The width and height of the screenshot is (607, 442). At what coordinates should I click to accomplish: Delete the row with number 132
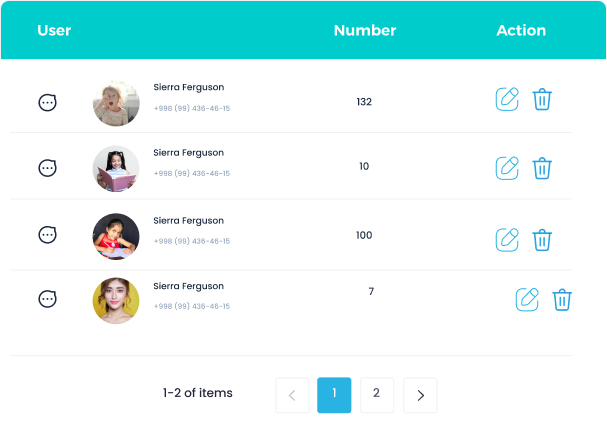coord(542,99)
